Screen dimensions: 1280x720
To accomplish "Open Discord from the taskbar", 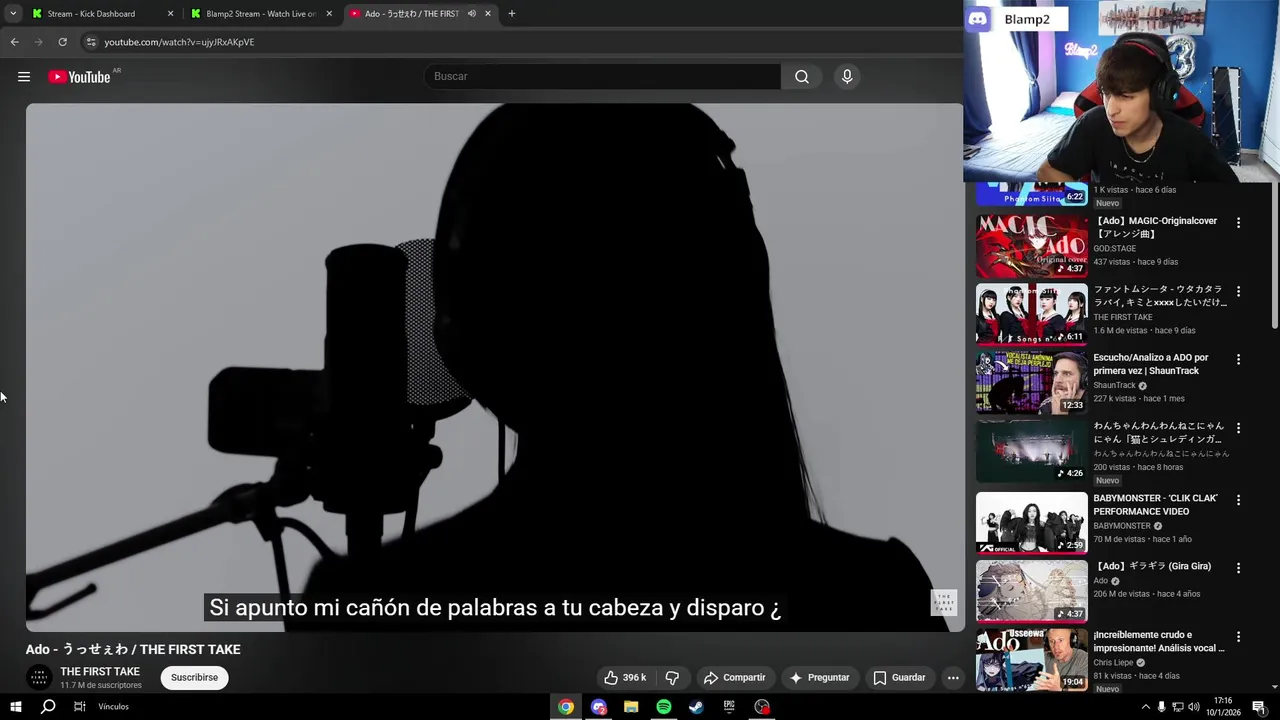I will (599, 707).
